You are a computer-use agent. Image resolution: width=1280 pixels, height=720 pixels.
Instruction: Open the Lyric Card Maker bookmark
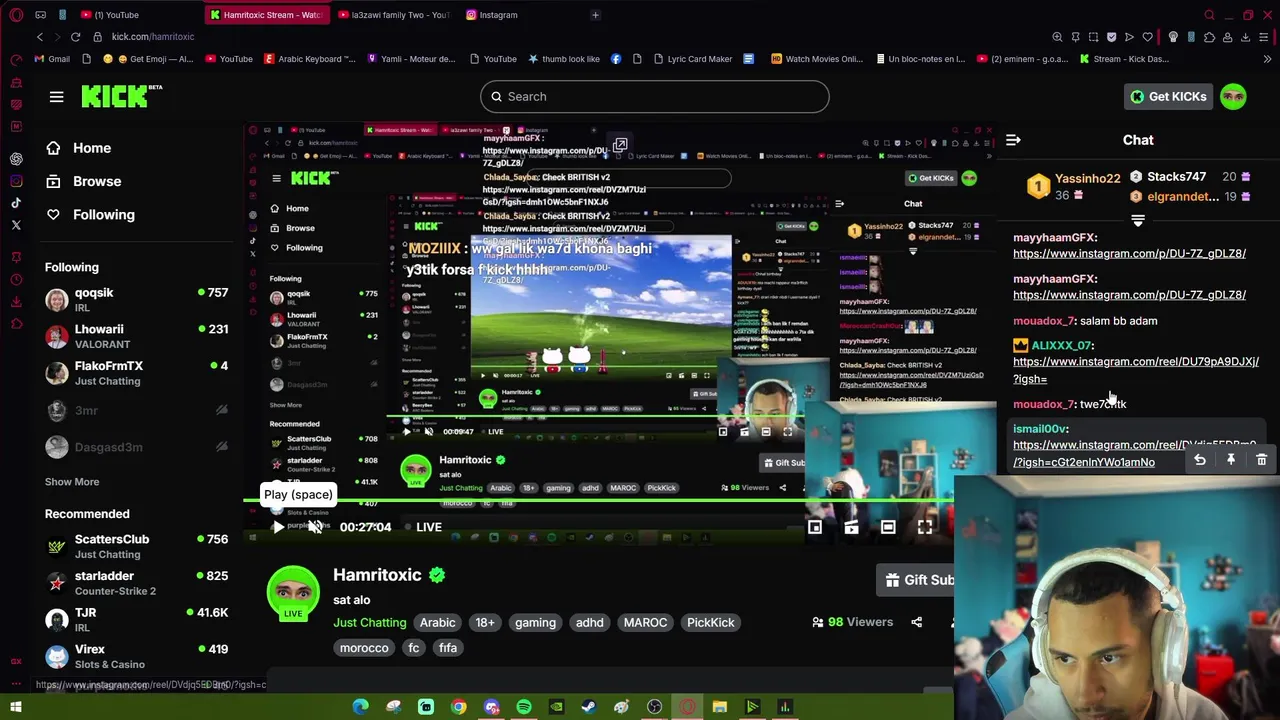click(690, 59)
